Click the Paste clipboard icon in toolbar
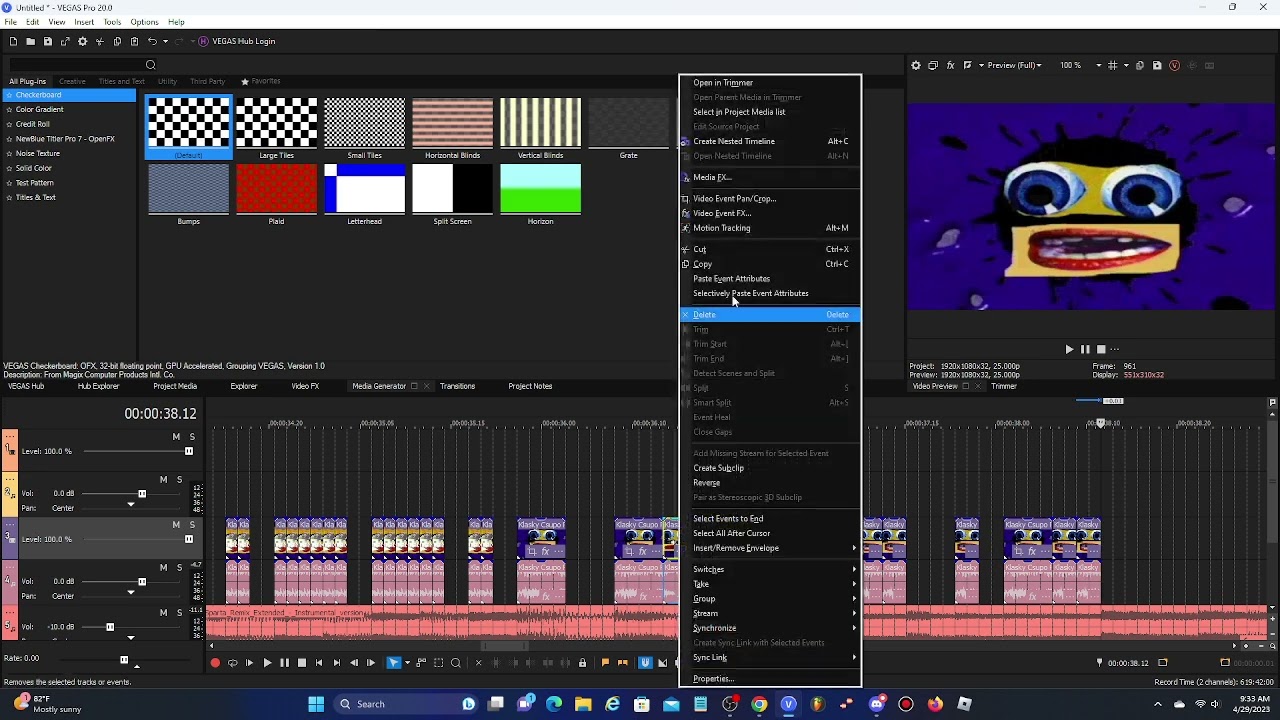The height and width of the screenshot is (720, 1280). click(x=134, y=41)
